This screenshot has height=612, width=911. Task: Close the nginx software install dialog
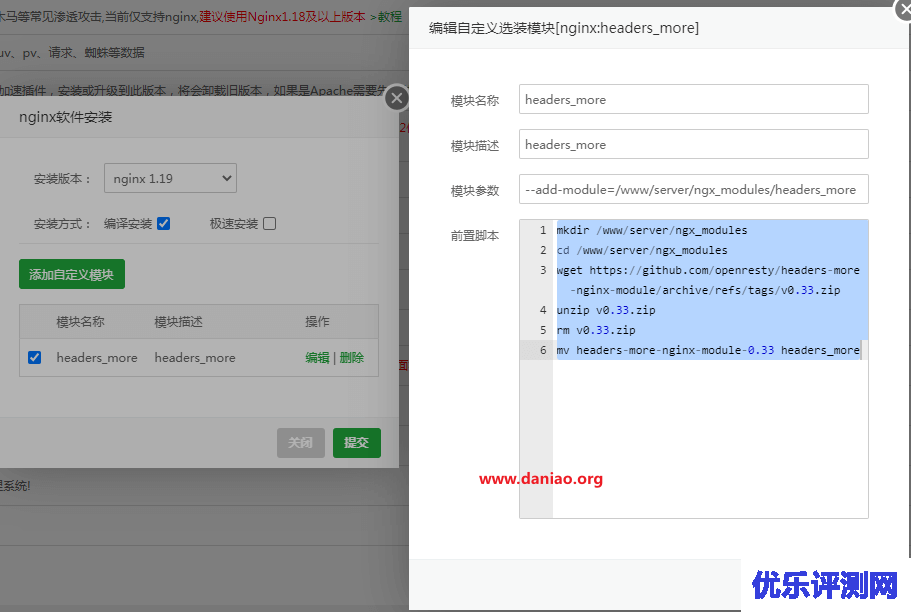pyautogui.click(x=397, y=98)
